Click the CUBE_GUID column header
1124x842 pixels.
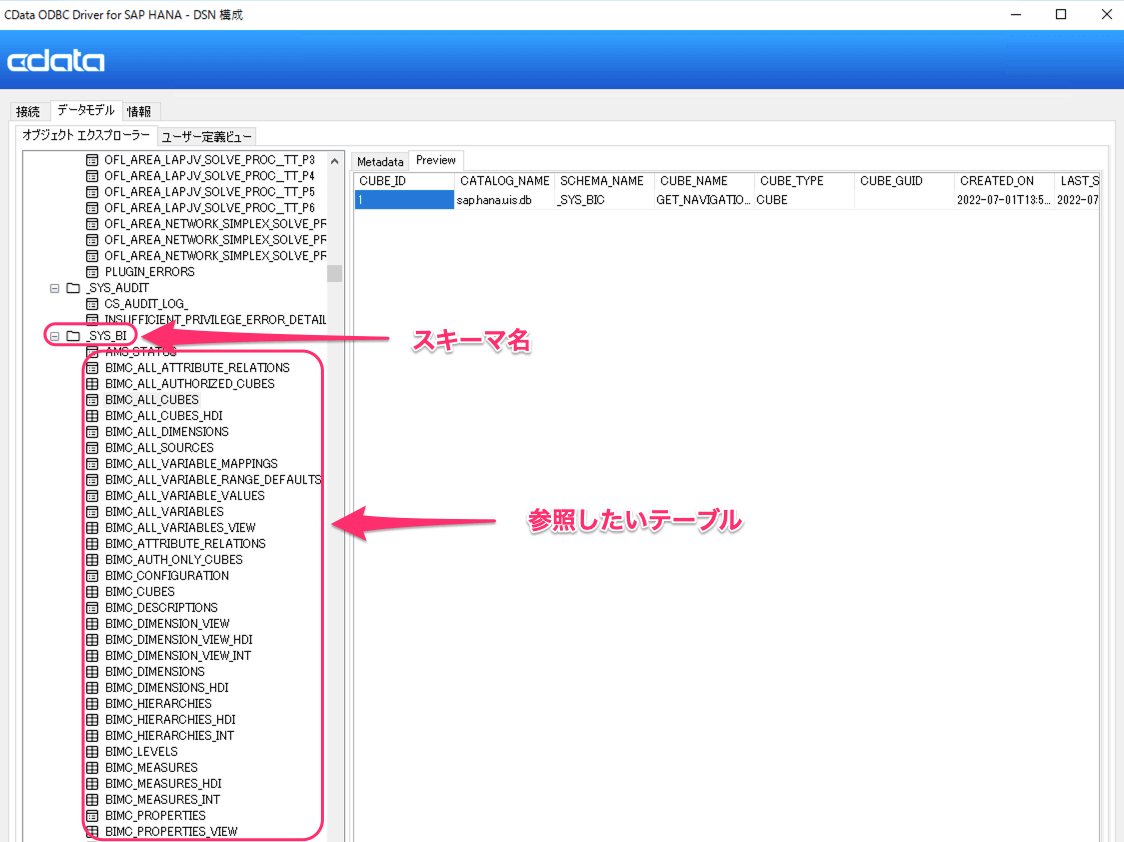tap(905, 181)
